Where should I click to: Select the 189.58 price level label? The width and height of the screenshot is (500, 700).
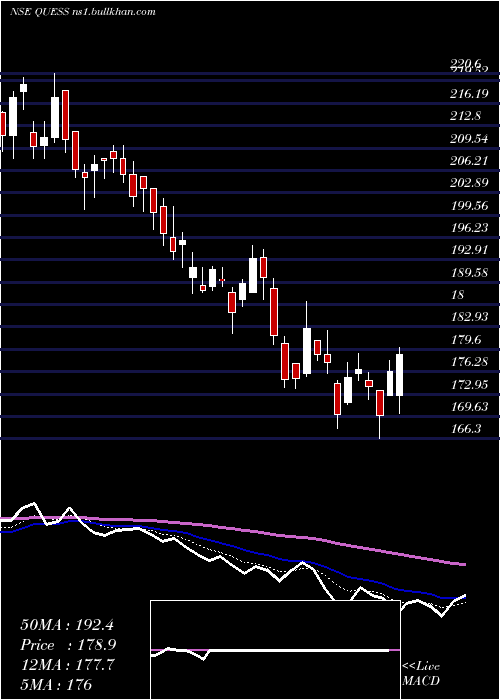pos(469,272)
